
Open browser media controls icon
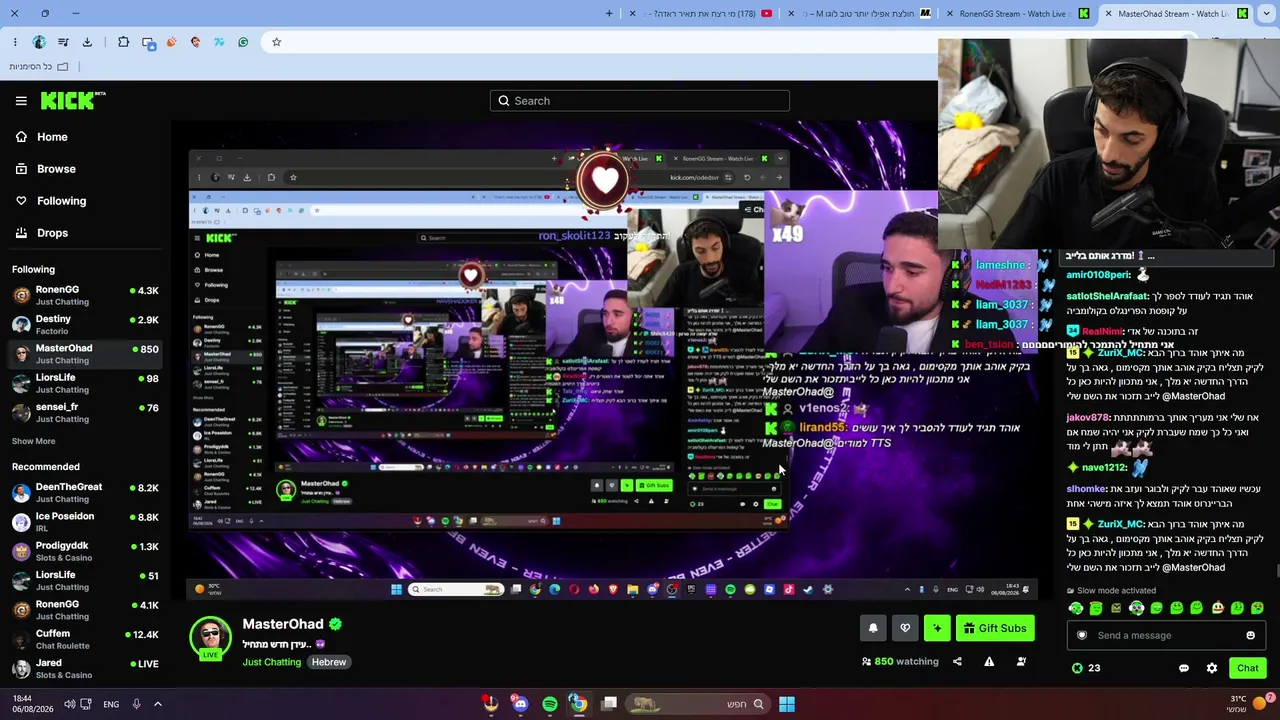point(63,42)
